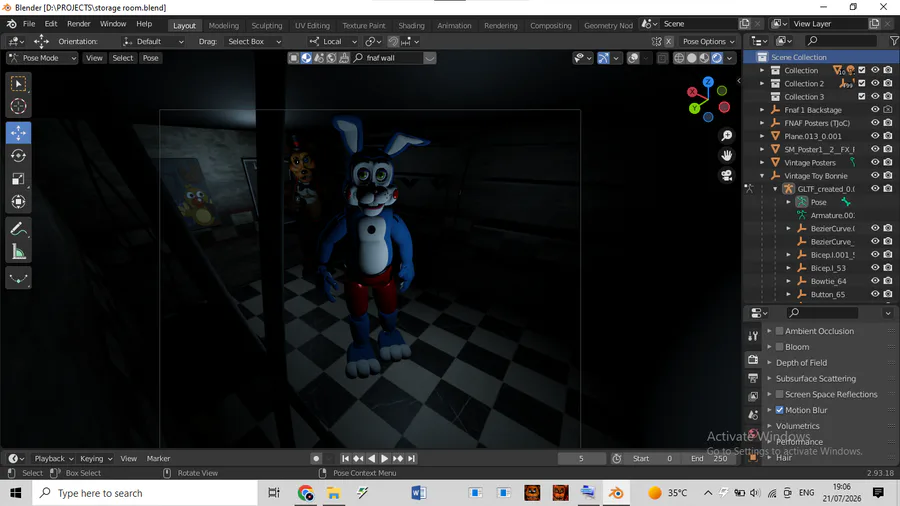Switch to the Shading workspace tab
900x506 pixels.
[x=412, y=25]
